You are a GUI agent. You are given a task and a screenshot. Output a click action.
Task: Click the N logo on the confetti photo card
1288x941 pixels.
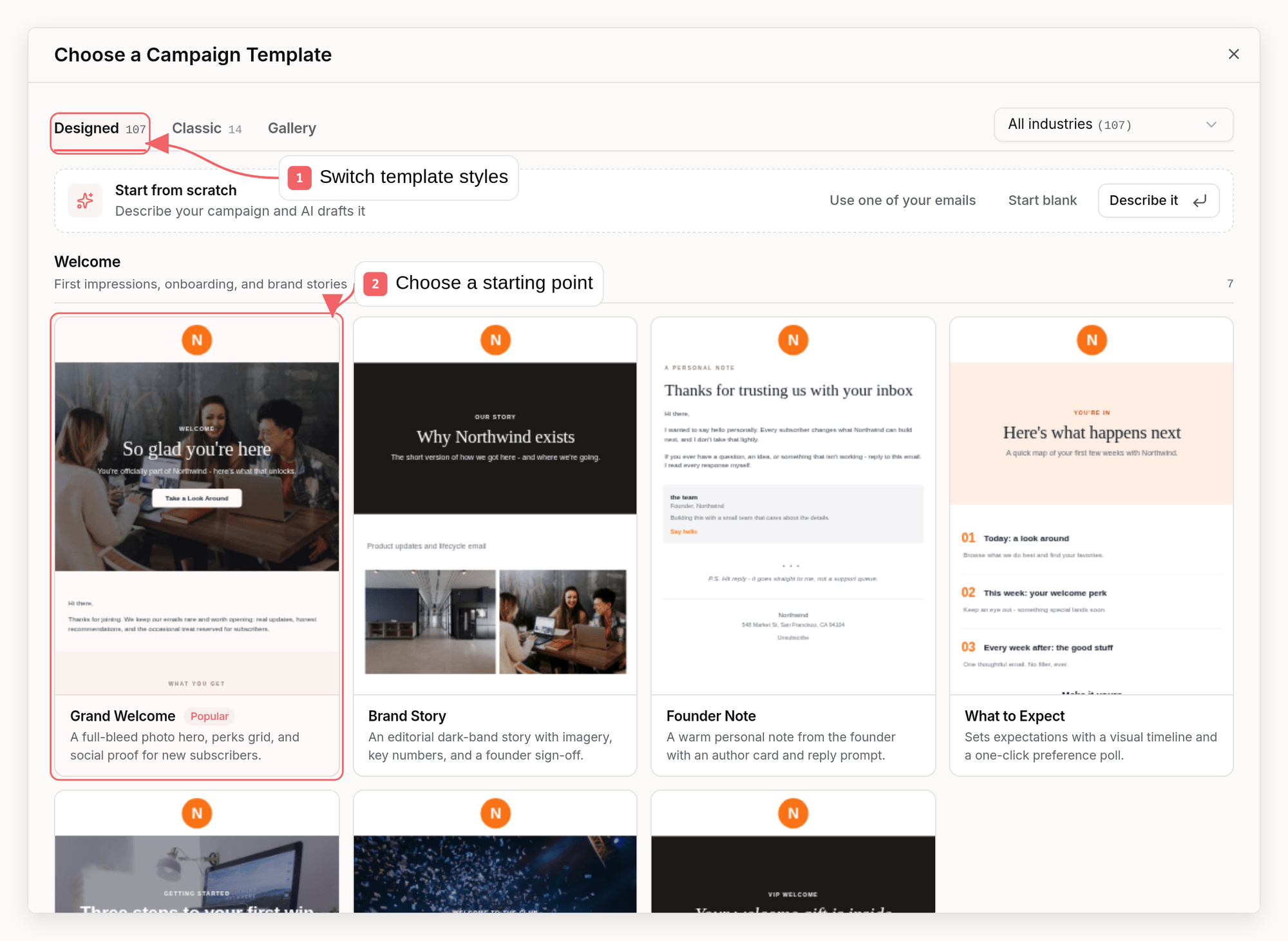pos(495,813)
